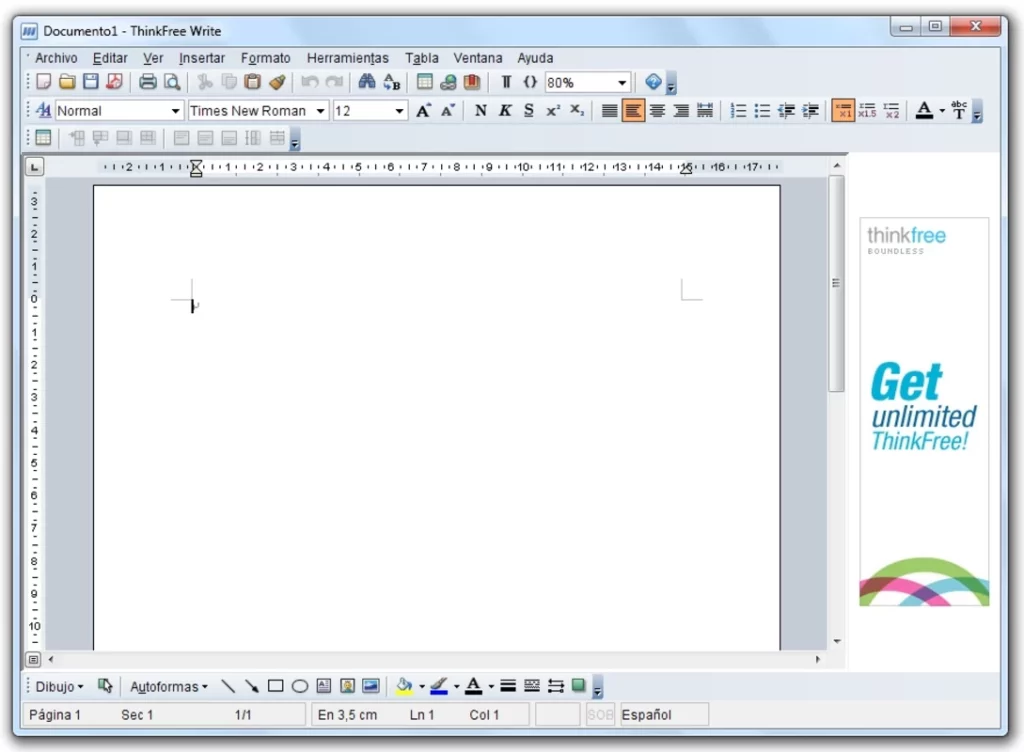Open the Normal style dropdown

click(x=176, y=111)
